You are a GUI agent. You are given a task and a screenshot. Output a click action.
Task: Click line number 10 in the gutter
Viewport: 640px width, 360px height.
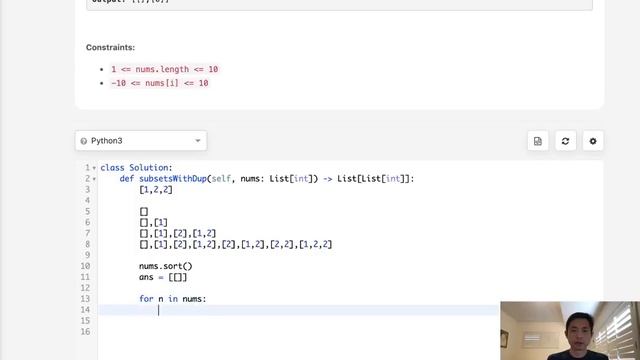tap(85, 266)
